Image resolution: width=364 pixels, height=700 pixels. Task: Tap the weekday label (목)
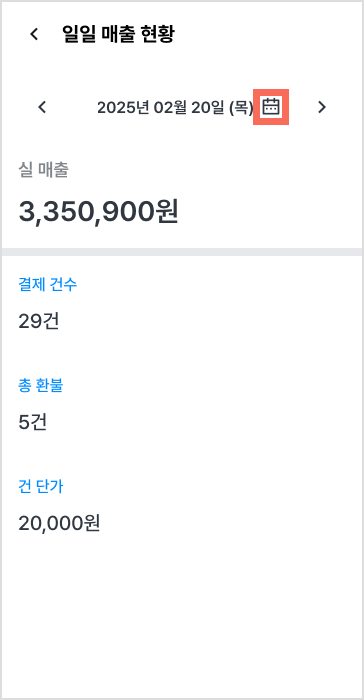pyautogui.click(x=241, y=108)
